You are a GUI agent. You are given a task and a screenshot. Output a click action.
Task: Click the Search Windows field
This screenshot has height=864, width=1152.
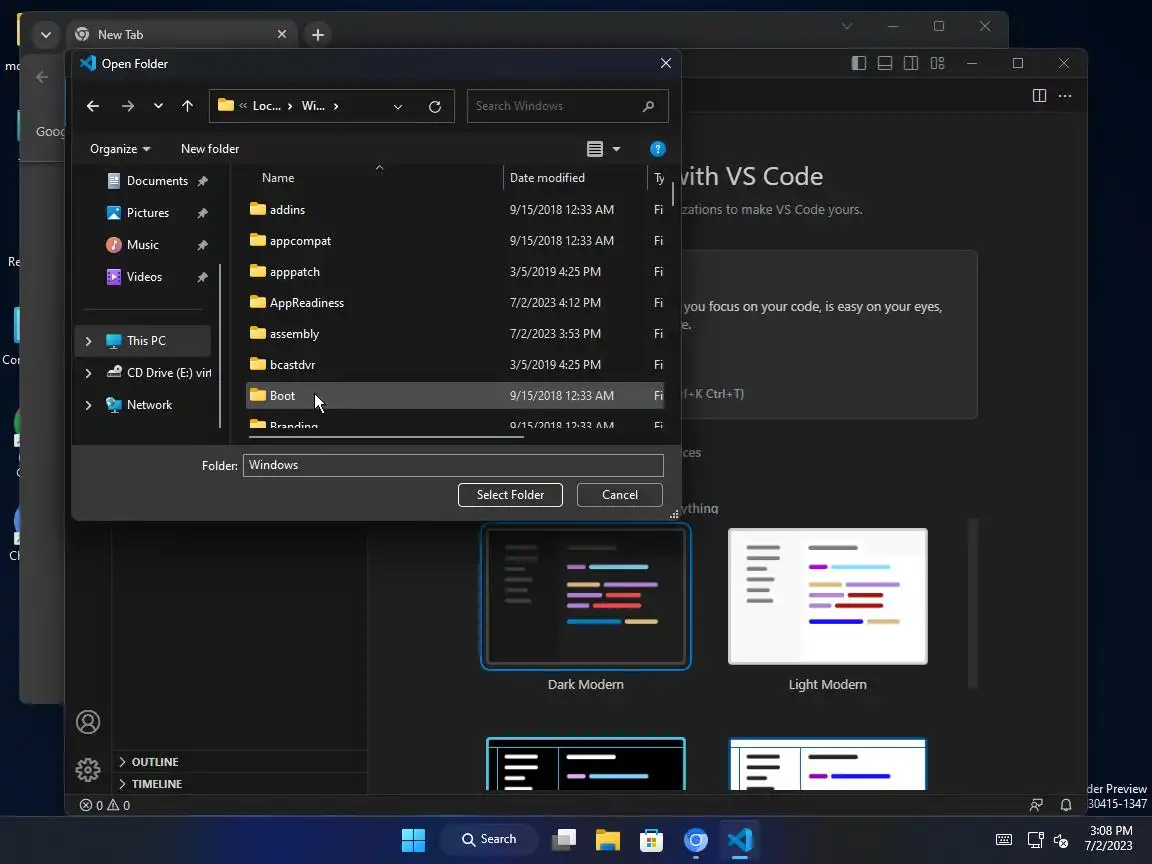coord(567,106)
